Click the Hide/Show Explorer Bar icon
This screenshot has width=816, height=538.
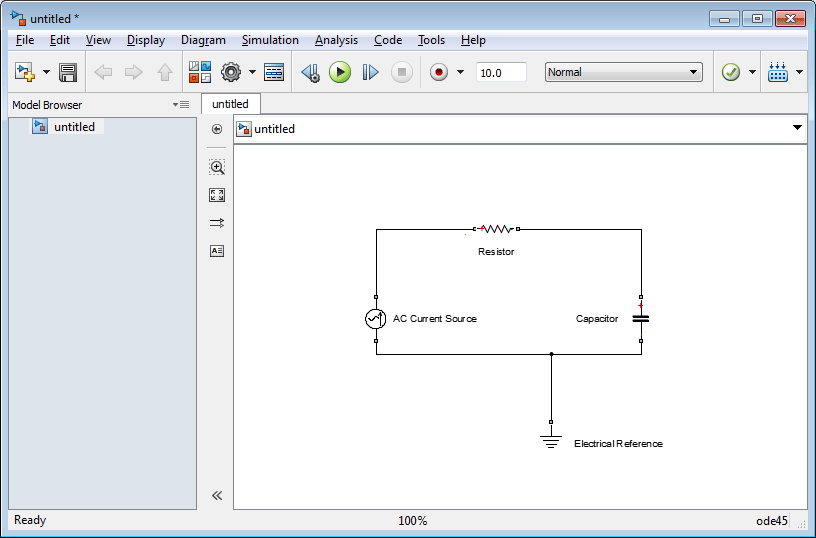[217, 129]
